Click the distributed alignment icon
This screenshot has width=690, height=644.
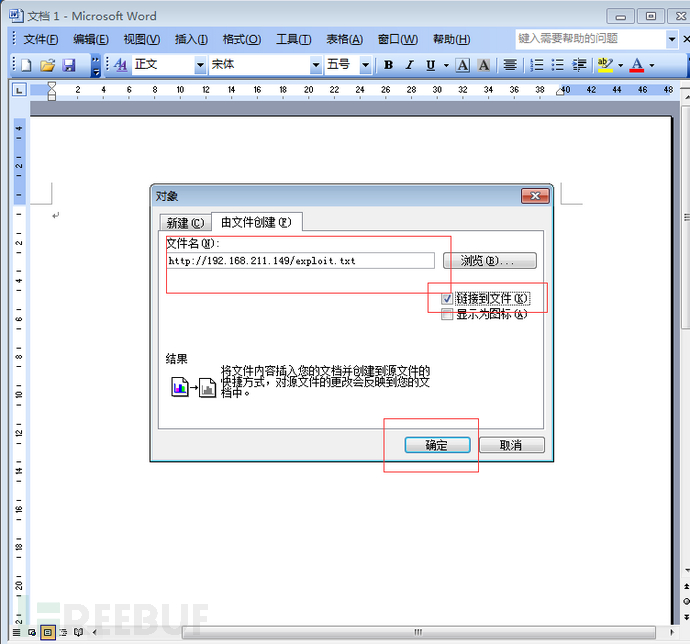(510, 65)
